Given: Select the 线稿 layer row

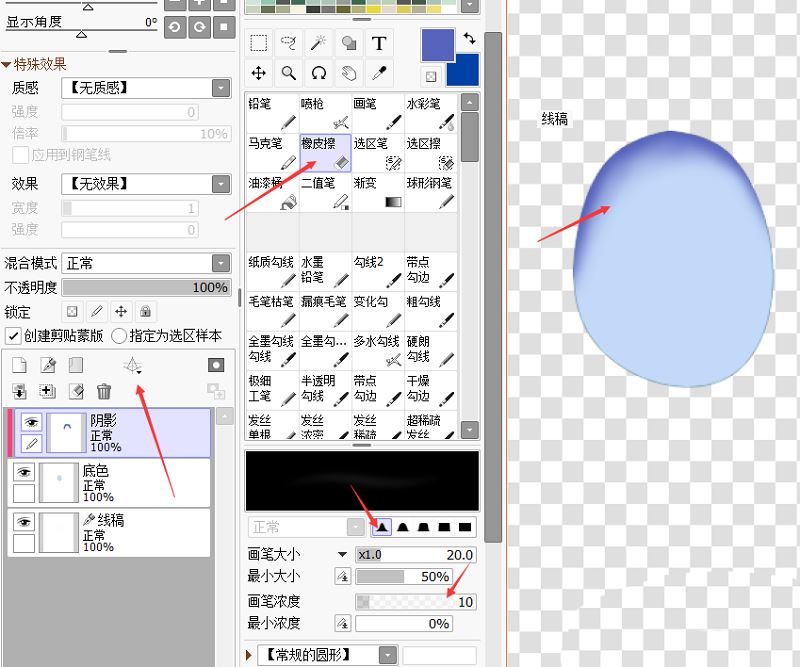Looking at the screenshot, I should [109, 532].
